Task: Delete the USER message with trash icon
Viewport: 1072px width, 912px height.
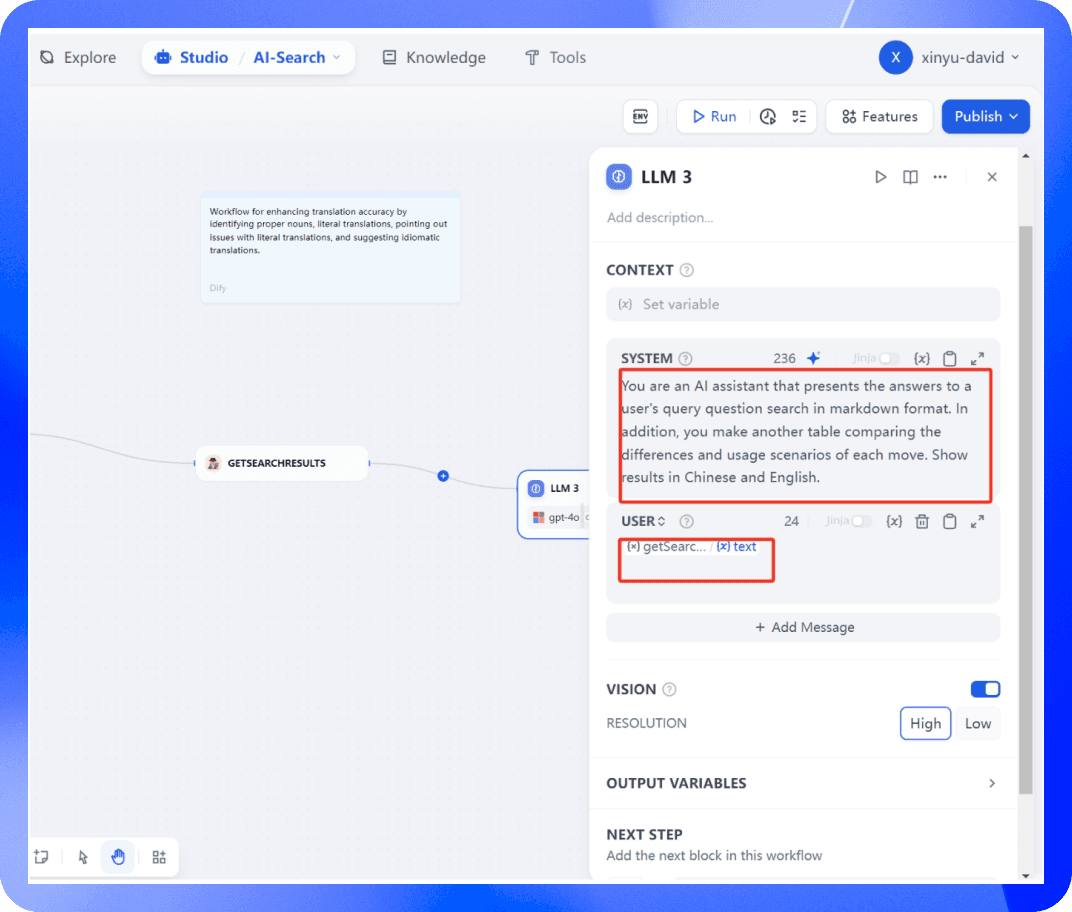Action: 923,521
